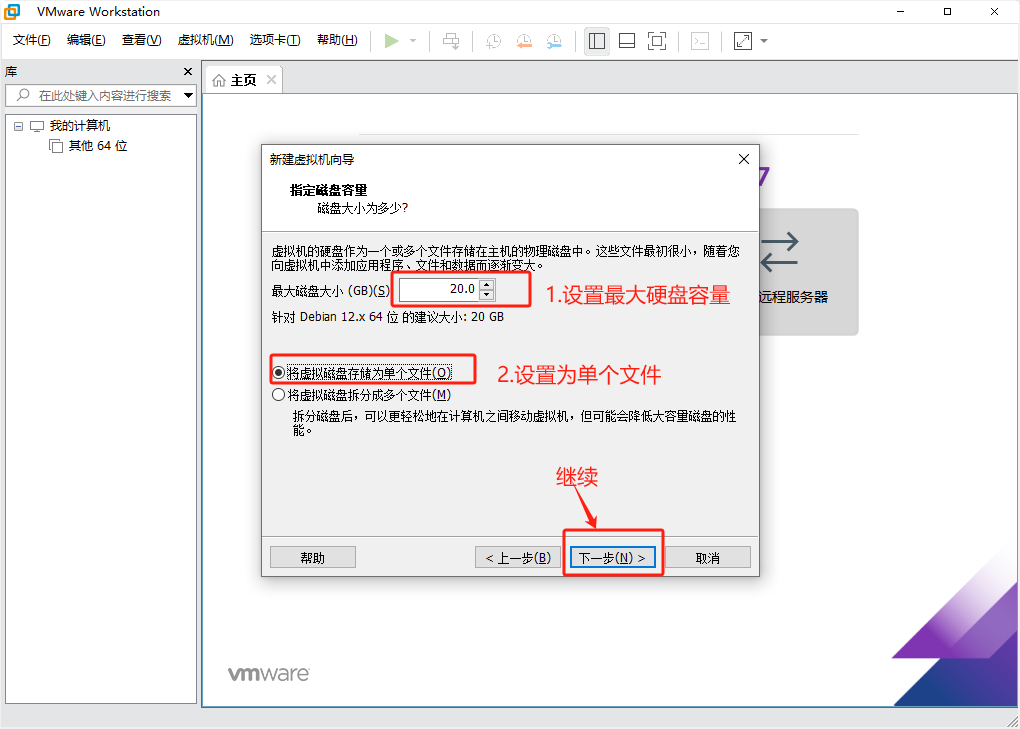Viewport: 1020px width, 729px height.
Task: Click the full screen mode icon
Action: [657, 41]
